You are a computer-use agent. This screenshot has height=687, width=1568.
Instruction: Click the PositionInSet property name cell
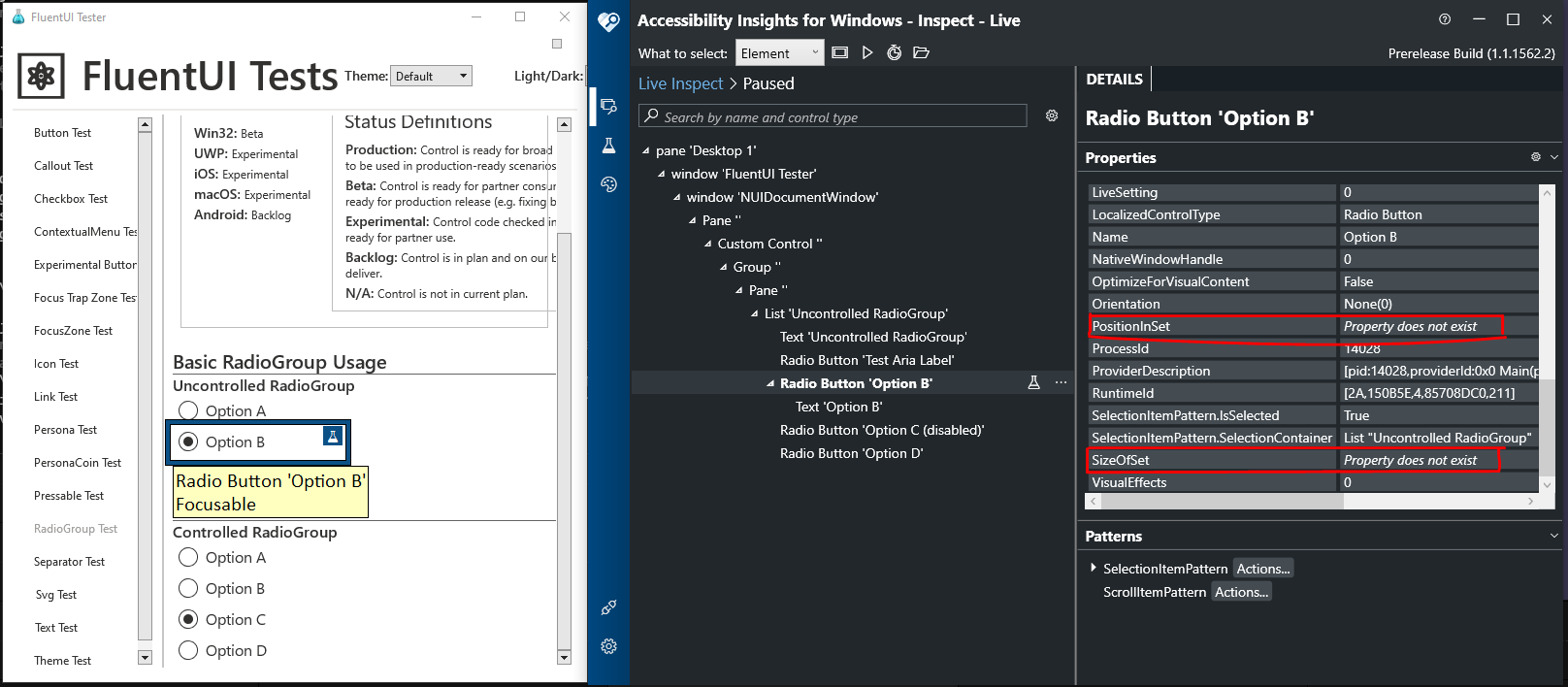[1212, 326]
